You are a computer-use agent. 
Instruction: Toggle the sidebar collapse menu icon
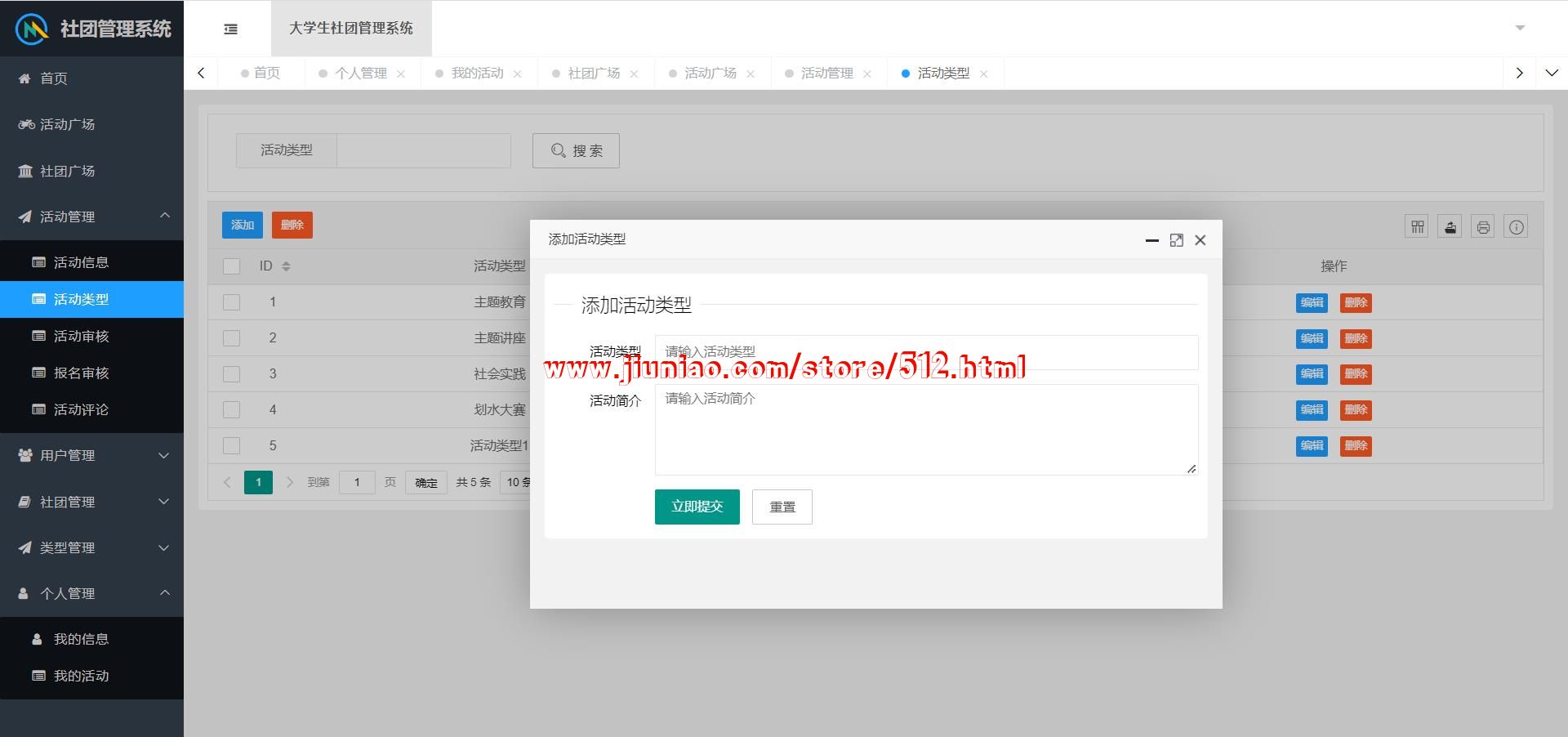coord(231,29)
